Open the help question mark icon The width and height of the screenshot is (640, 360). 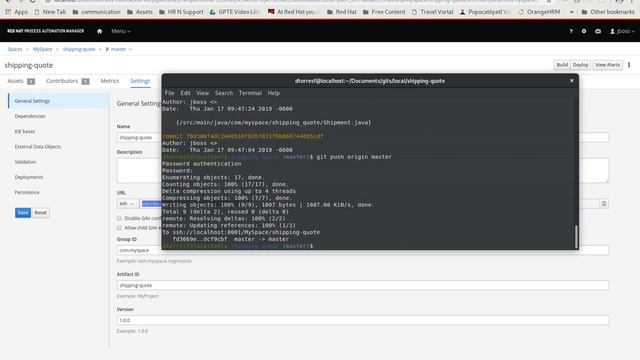[571, 31]
